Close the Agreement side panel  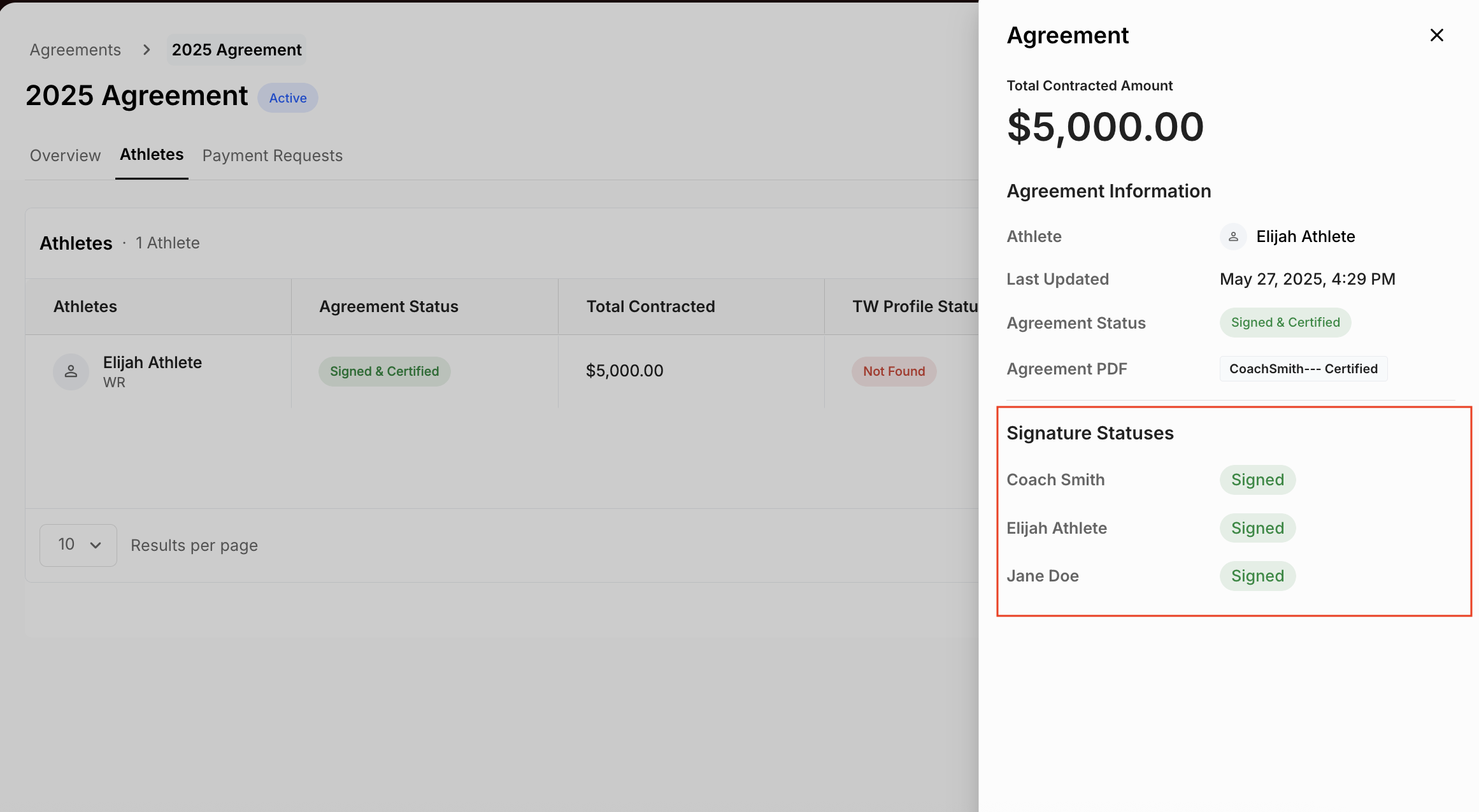tap(1436, 35)
